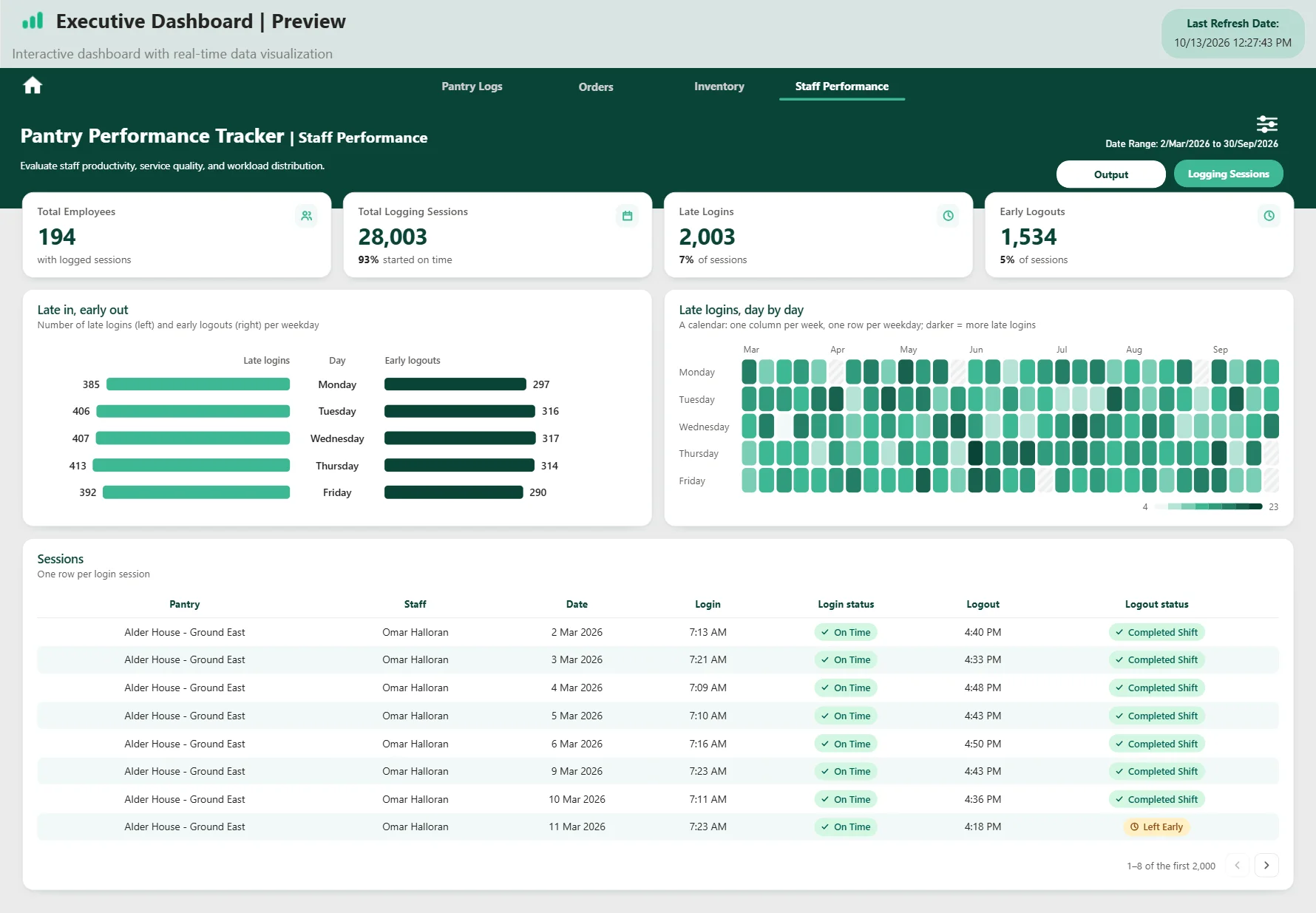Switch to the Orders tab
Viewport: 1316px width, 913px height.
coord(596,86)
